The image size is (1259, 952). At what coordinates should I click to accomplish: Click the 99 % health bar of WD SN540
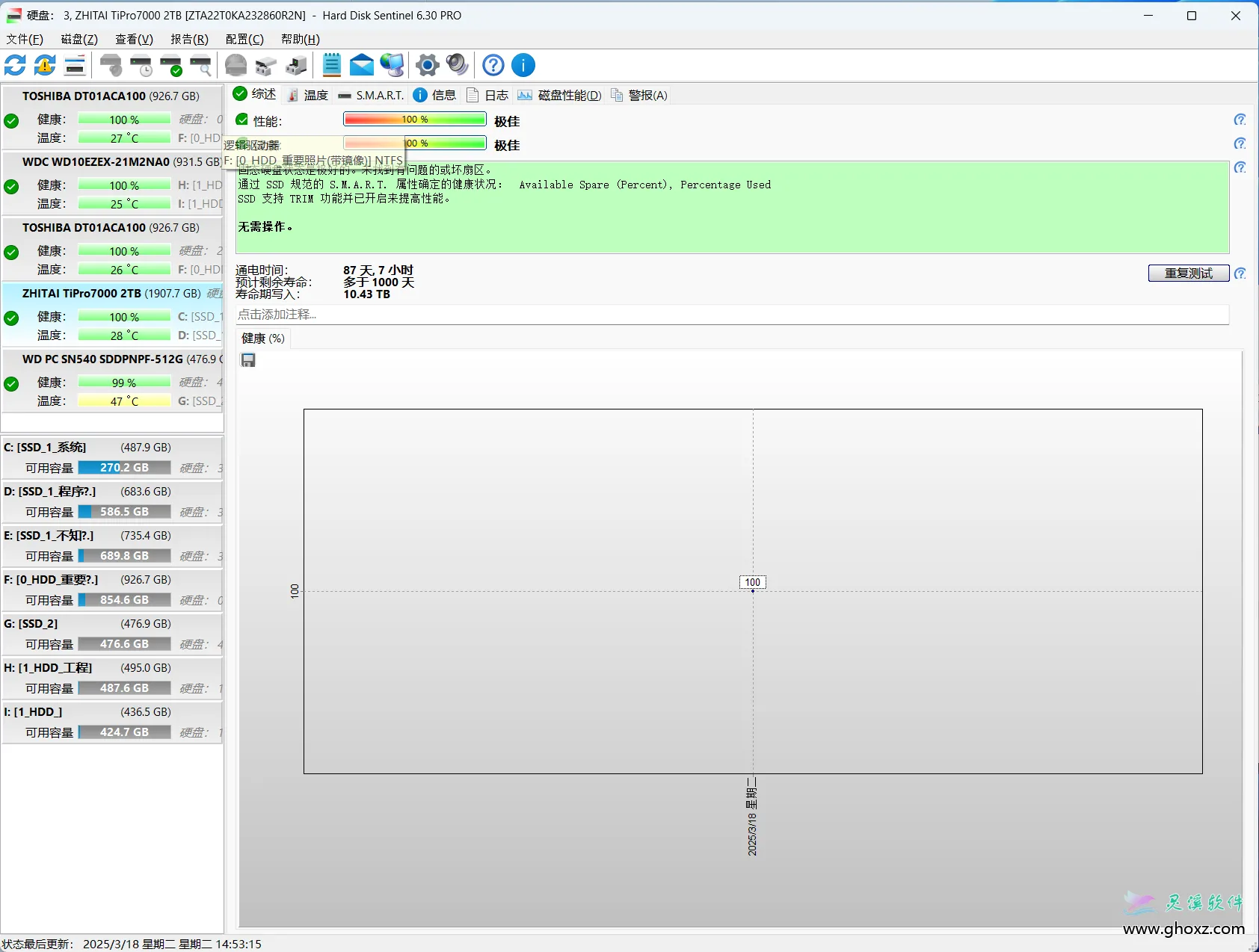tap(124, 383)
